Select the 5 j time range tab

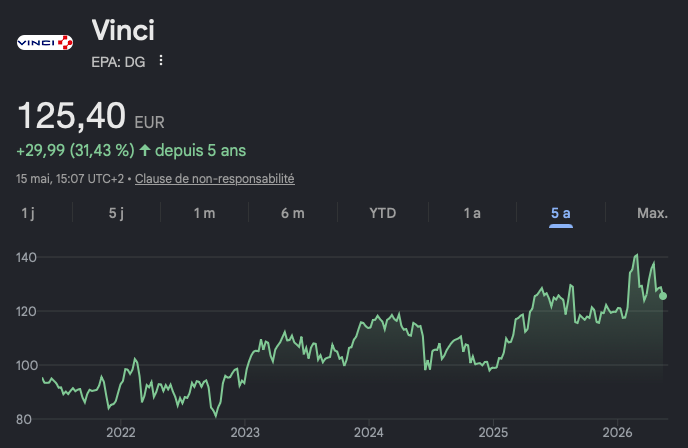(x=116, y=213)
